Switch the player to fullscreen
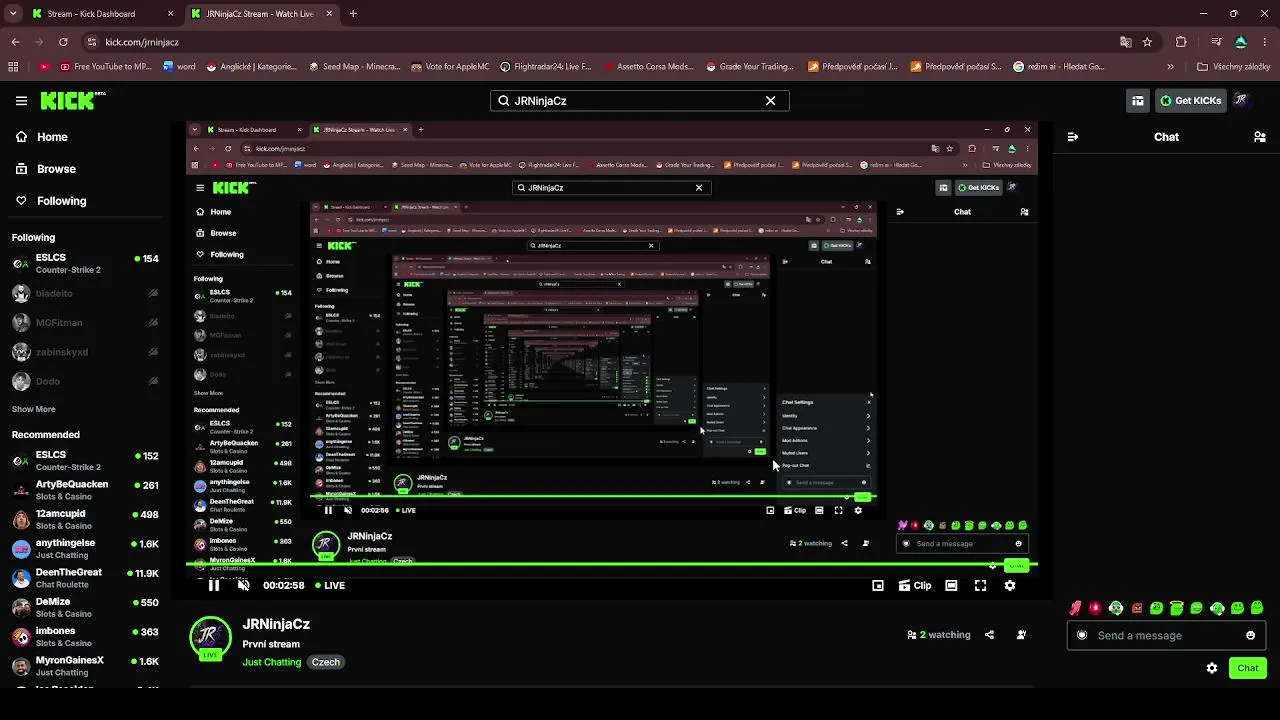The width and height of the screenshot is (1280, 720). point(980,586)
